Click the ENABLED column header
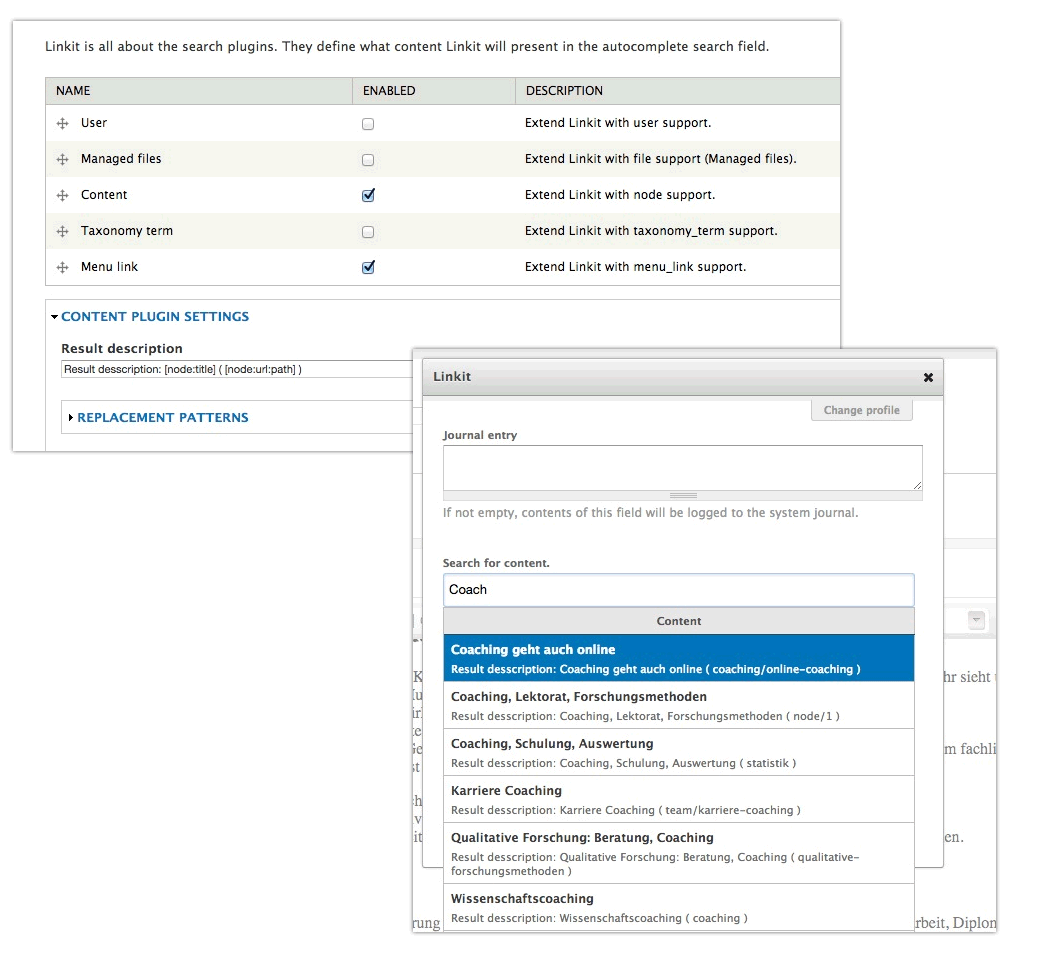This screenshot has height=965, width=1045. [x=434, y=91]
